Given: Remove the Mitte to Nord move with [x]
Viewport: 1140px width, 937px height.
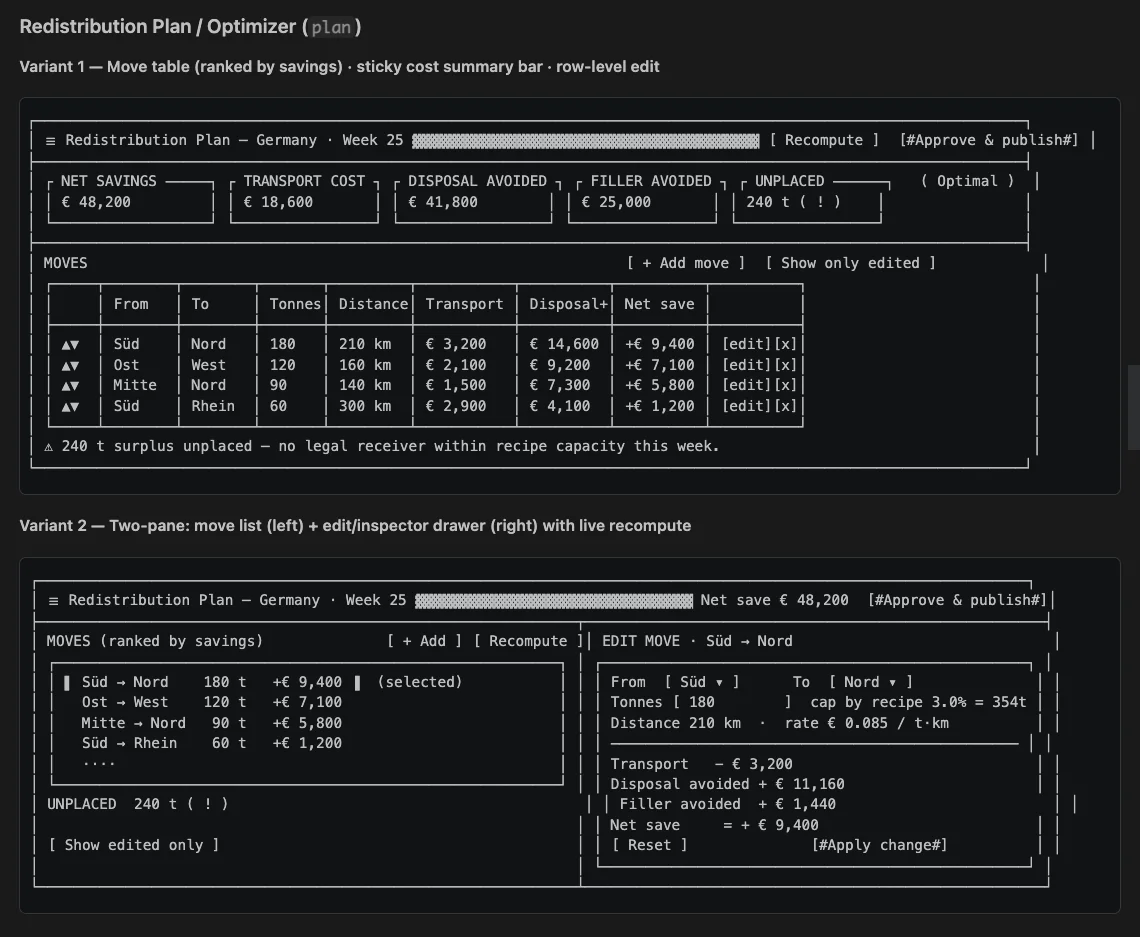Looking at the screenshot, I should click(x=785, y=385).
